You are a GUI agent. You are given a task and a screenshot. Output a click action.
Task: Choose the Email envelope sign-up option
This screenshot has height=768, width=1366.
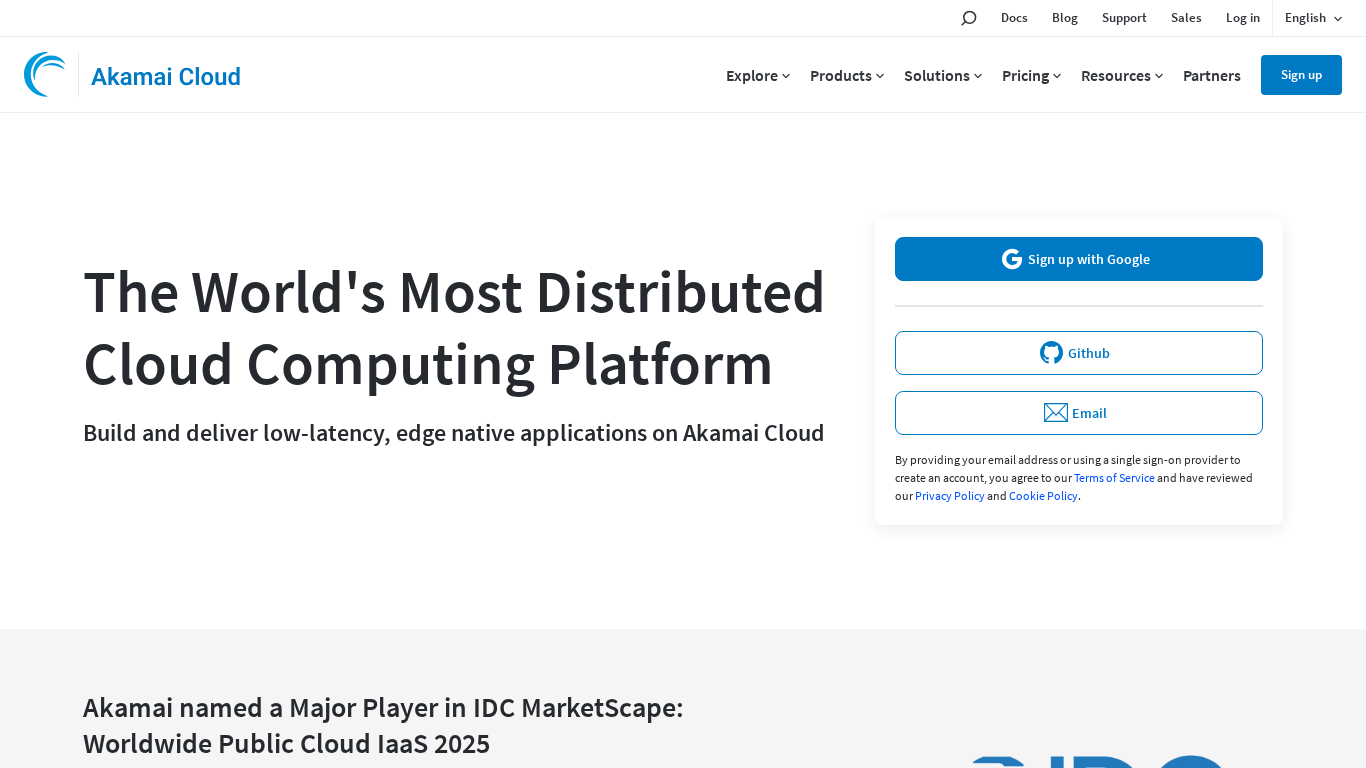[1078, 412]
